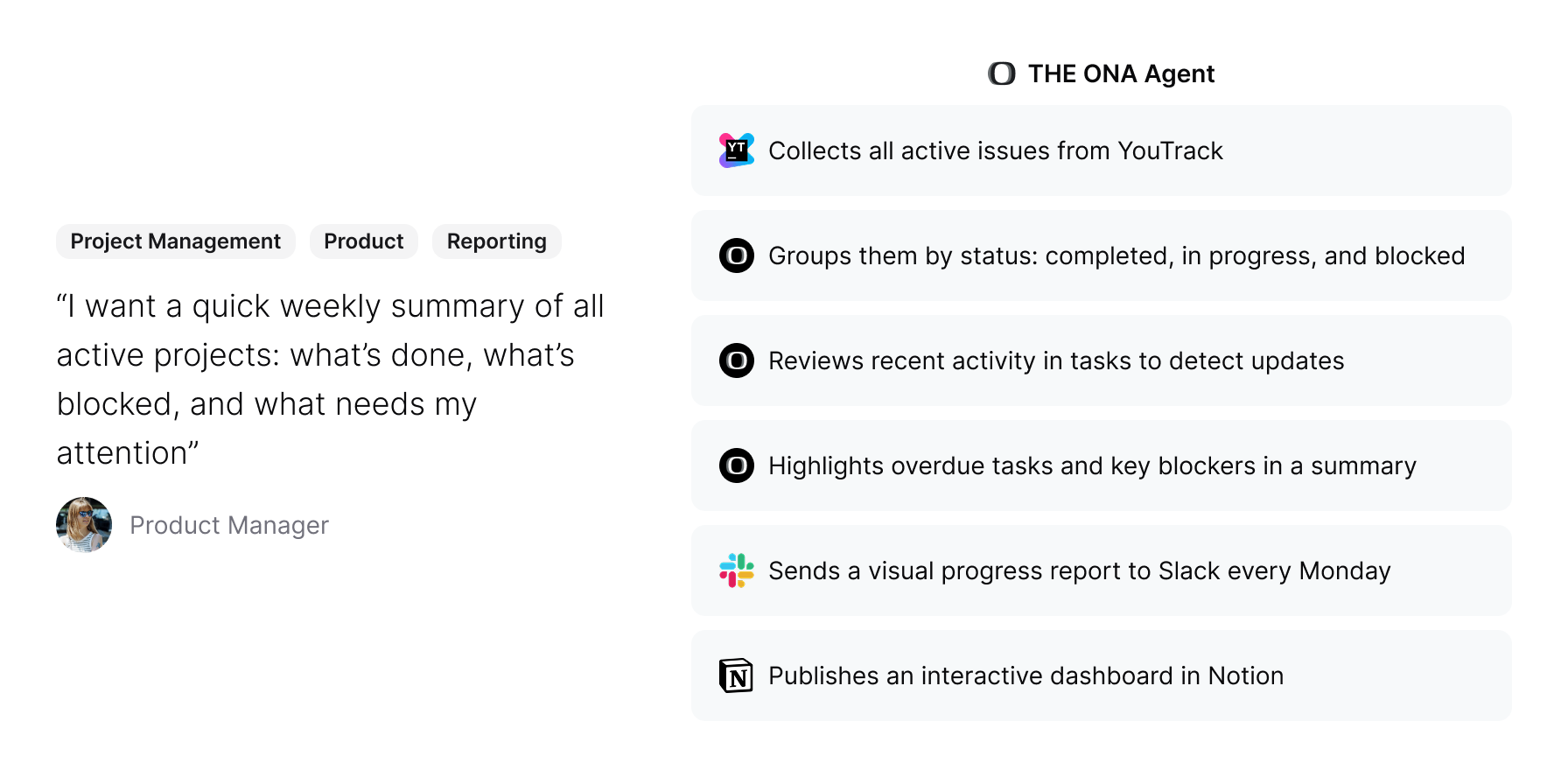This screenshot has height=777, width=1568.
Task: Click the YouTrack icon
Action: pos(736,150)
